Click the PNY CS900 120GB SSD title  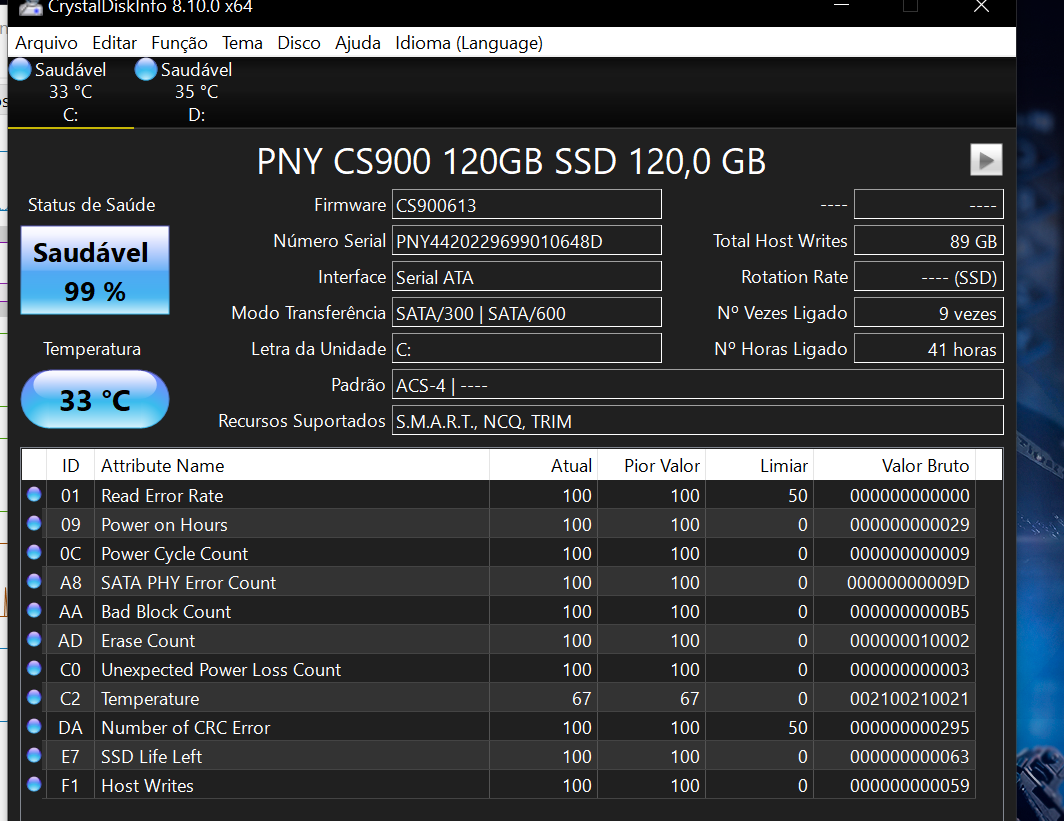click(511, 161)
